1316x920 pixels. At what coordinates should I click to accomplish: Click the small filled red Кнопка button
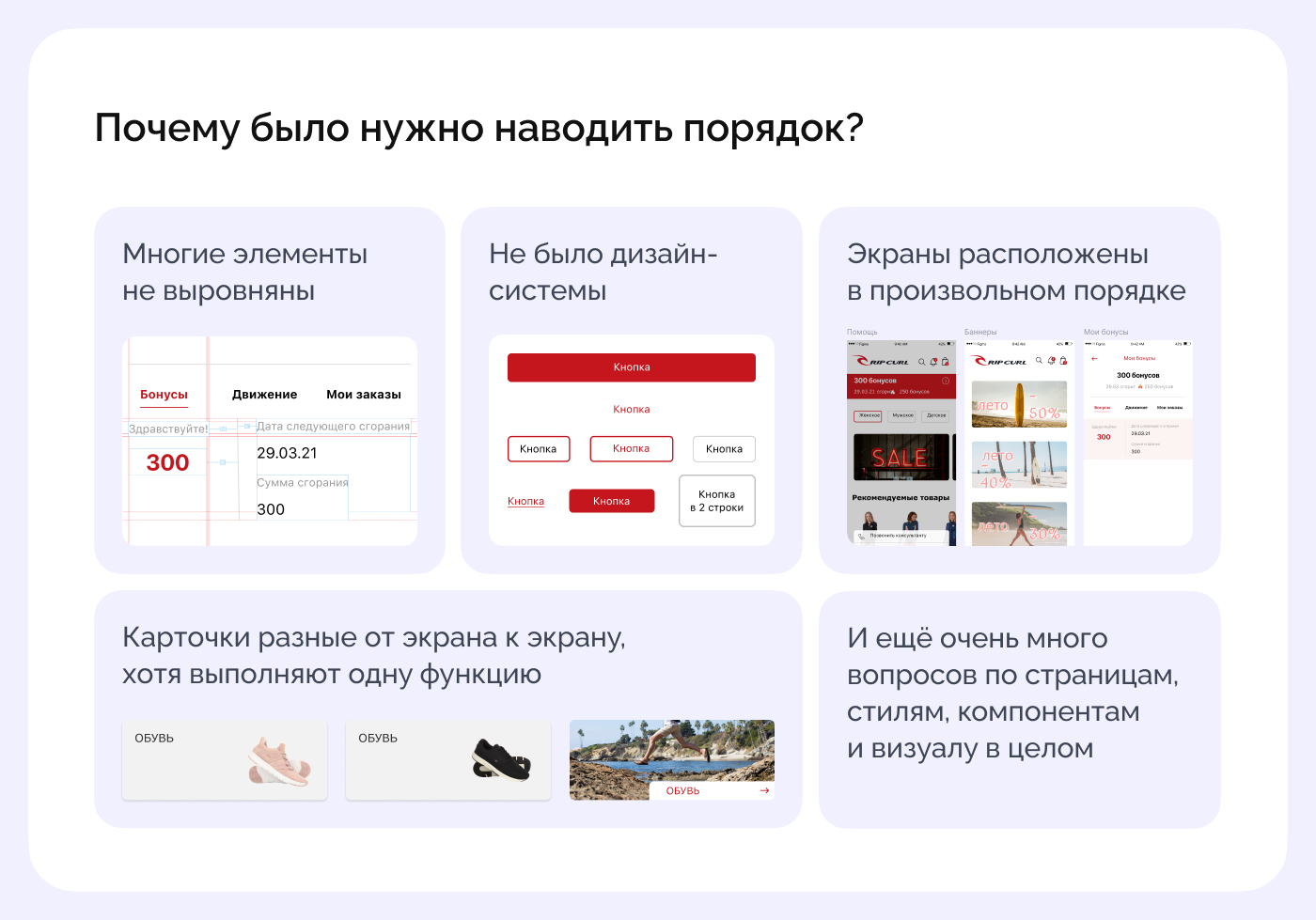pyautogui.click(x=611, y=501)
